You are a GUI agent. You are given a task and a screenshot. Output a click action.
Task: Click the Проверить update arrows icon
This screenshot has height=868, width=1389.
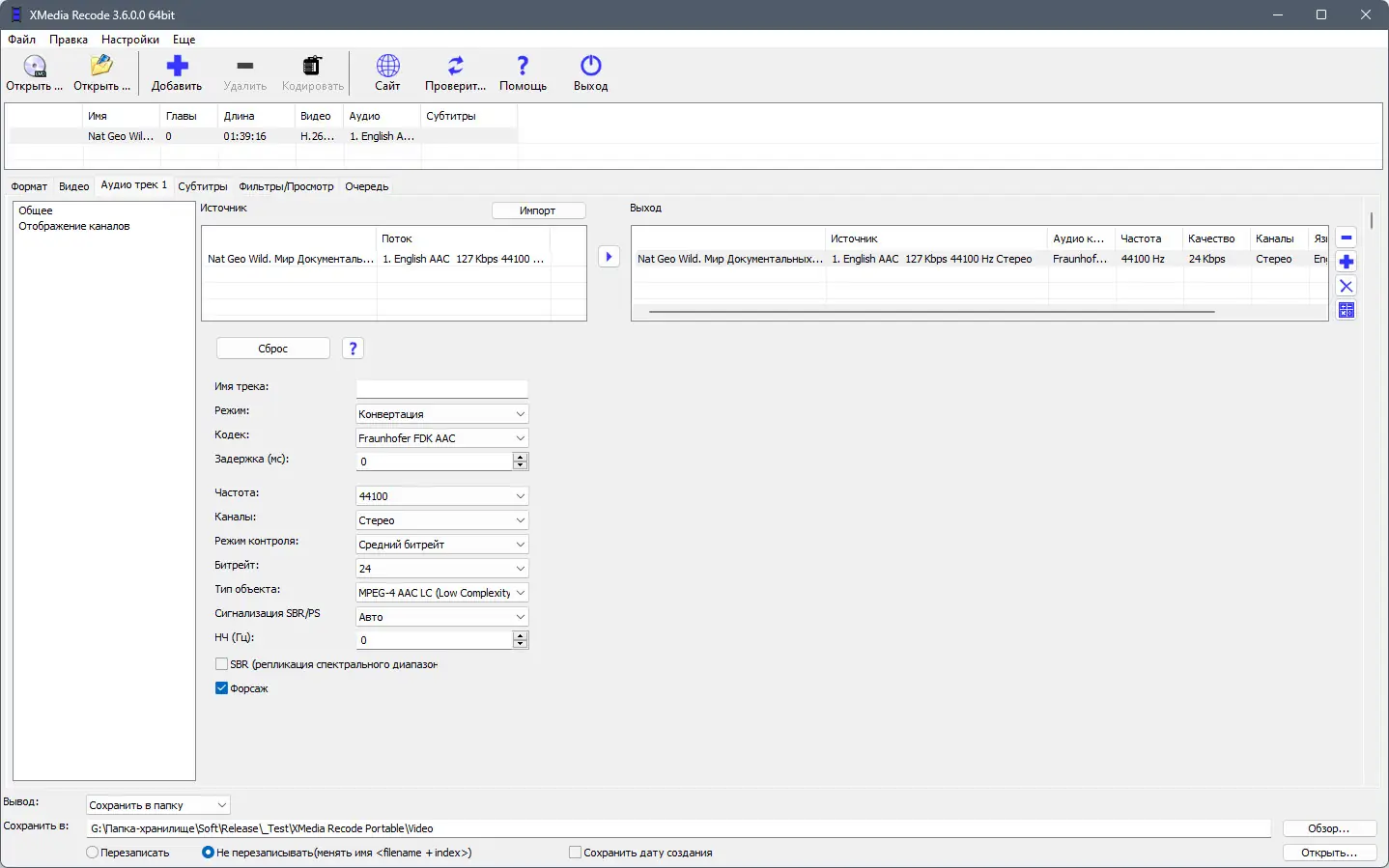(455, 67)
